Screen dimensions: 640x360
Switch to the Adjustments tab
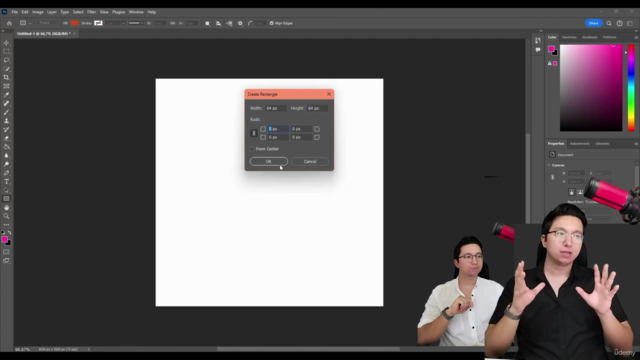point(580,144)
